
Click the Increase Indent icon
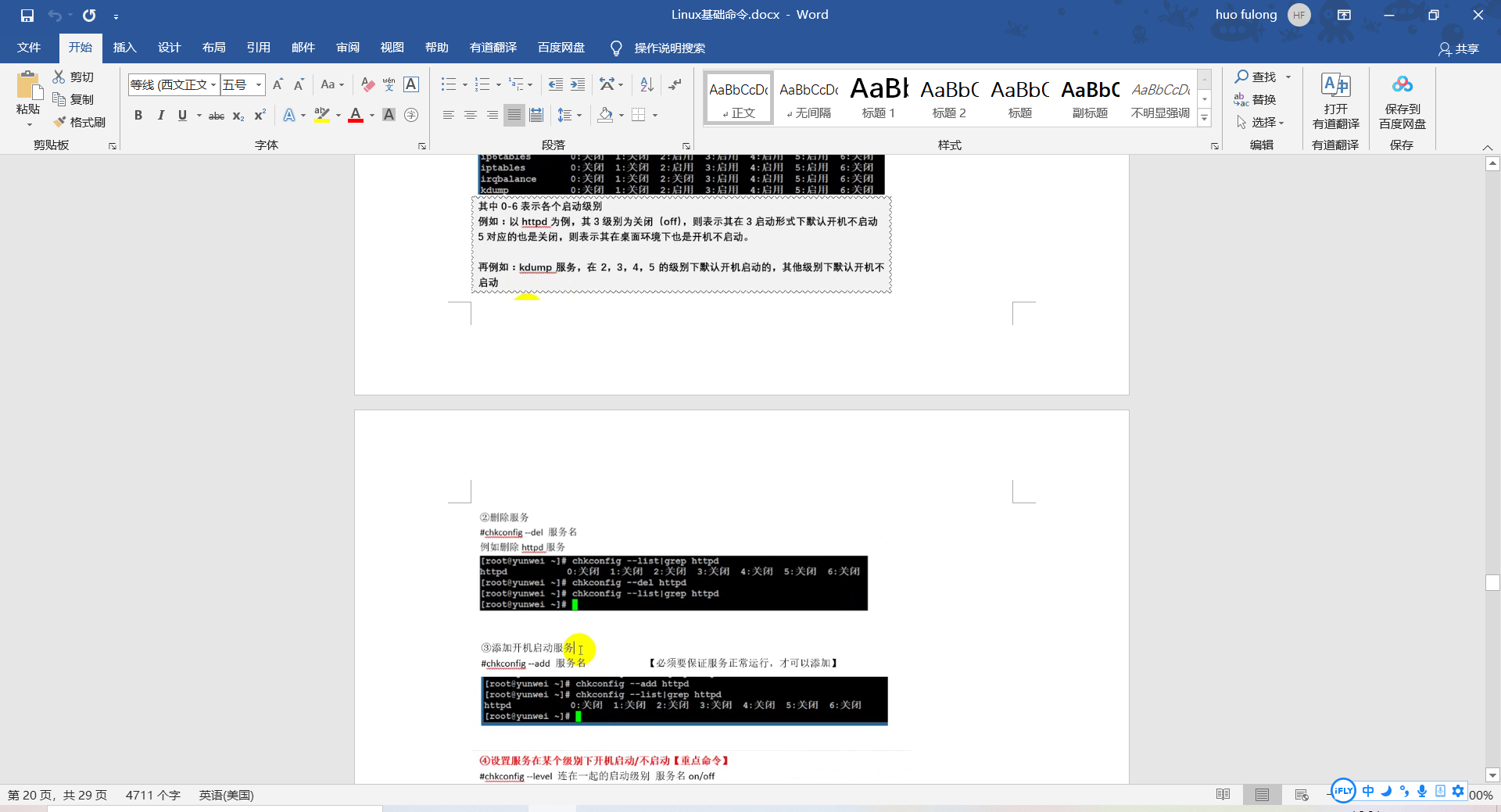coord(578,84)
